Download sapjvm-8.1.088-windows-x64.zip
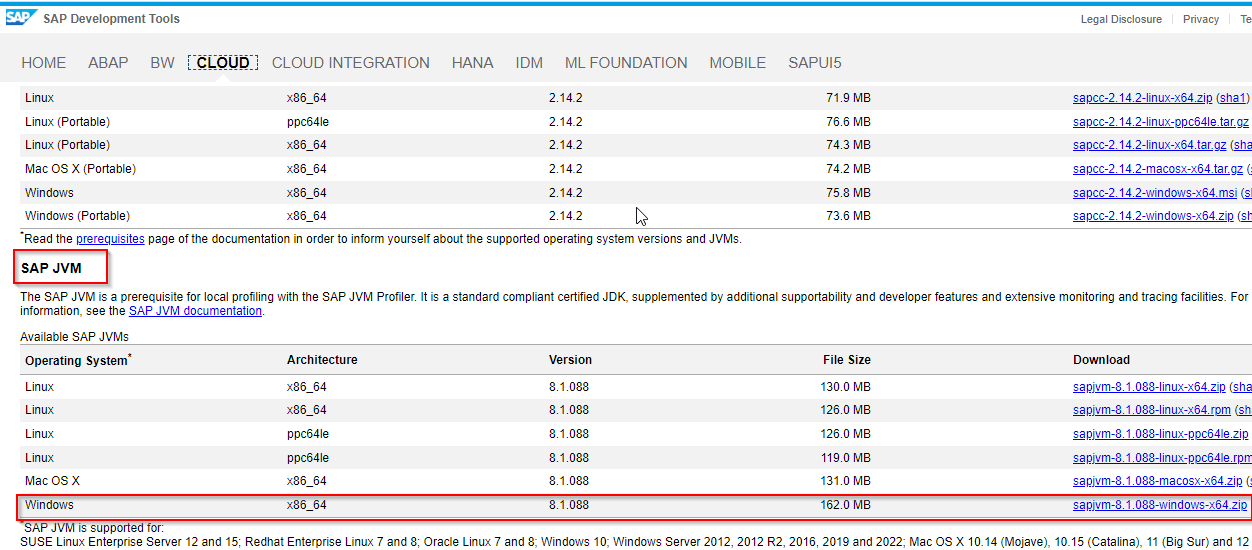The image size is (1252, 550). pyautogui.click(x=1160, y=505)
